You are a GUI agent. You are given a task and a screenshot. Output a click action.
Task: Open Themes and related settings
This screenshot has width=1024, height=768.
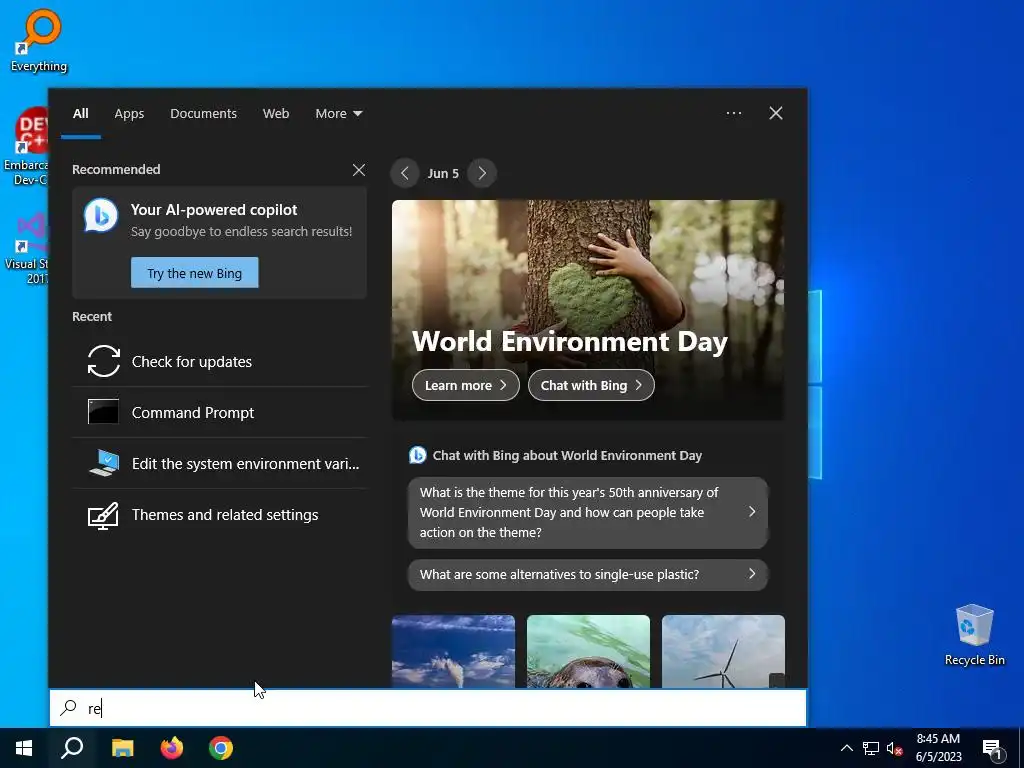[x=219, y=515]
